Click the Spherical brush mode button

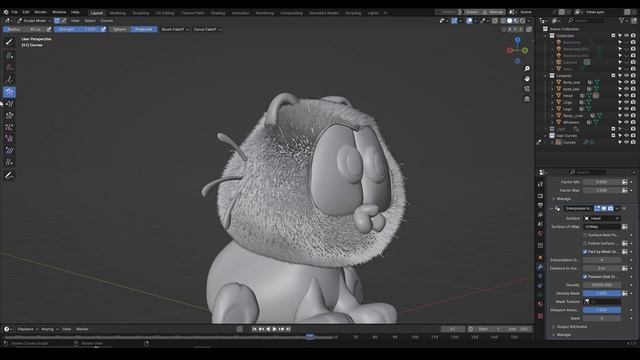tap(120, 29)
